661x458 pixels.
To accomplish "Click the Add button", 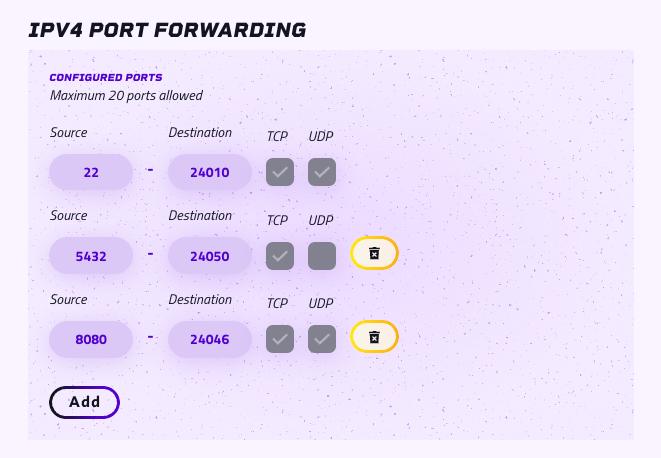I will point(85,402).
